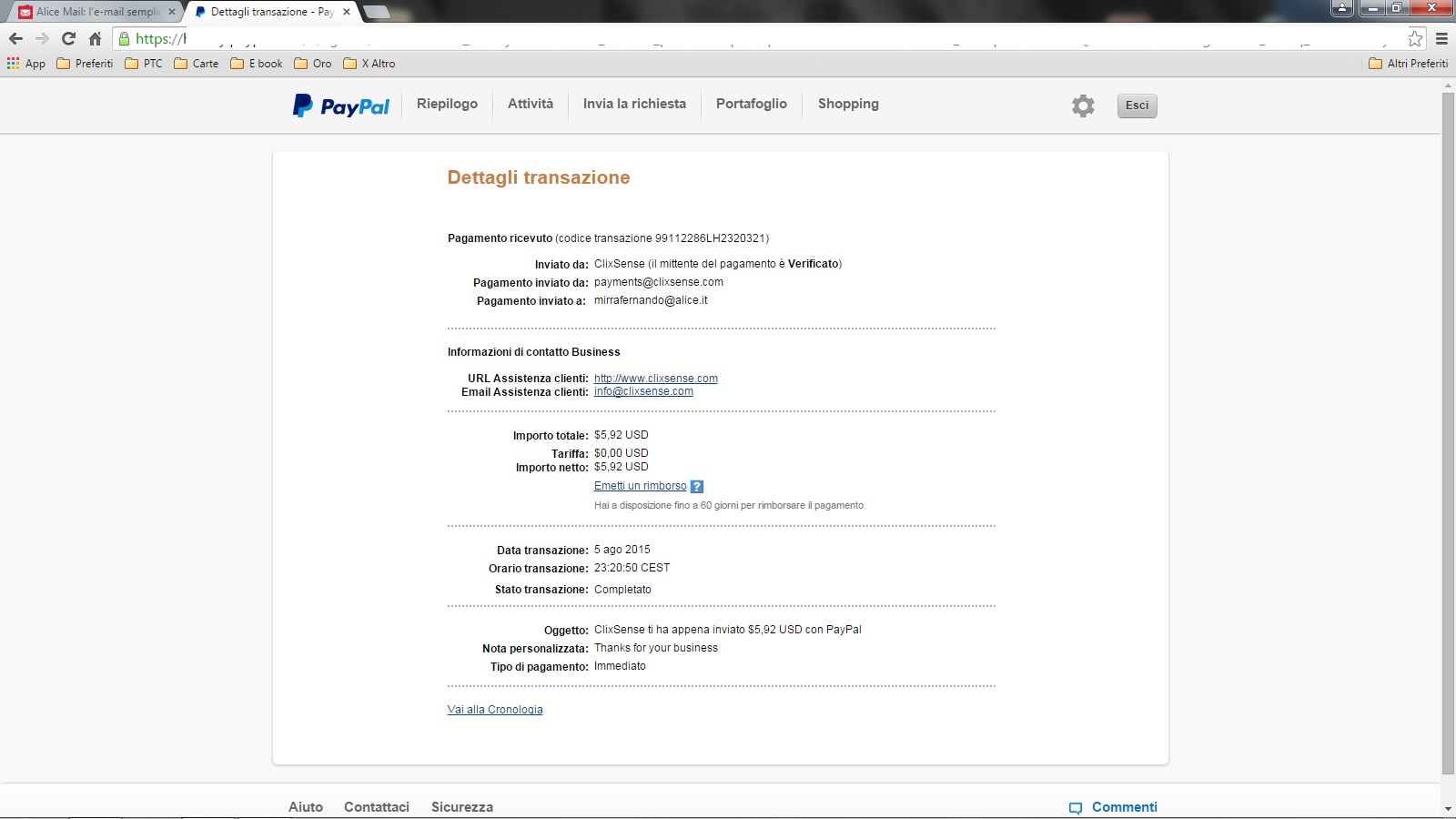
Task: Click the info@clixsense.com email link
Action: pos(643,392)
